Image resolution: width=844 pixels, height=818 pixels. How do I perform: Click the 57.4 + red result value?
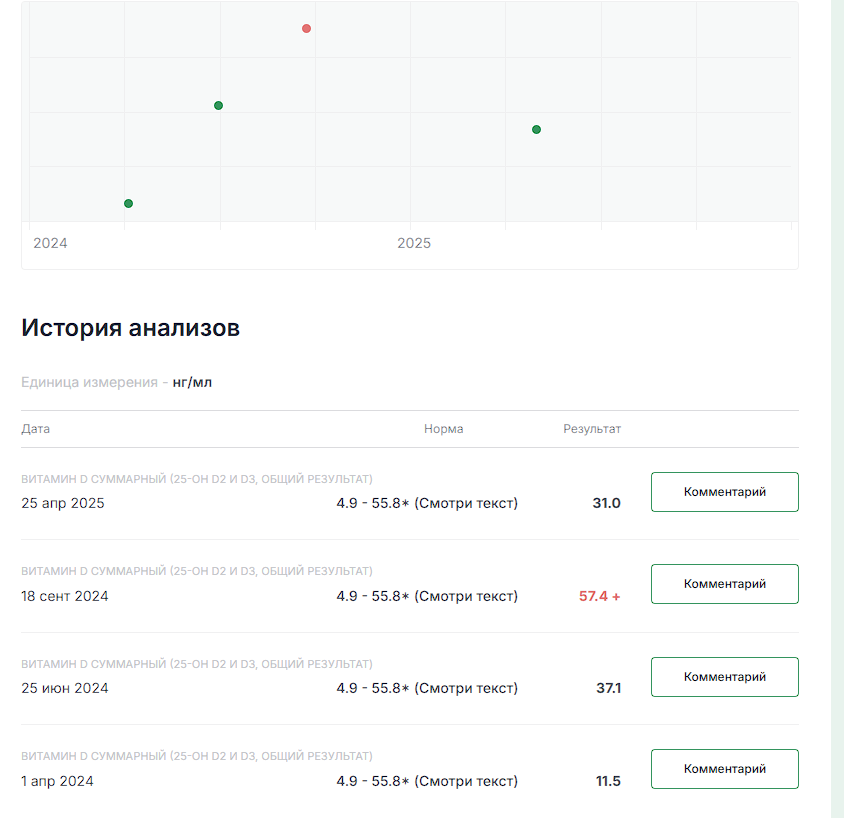(x=599, y=596)
